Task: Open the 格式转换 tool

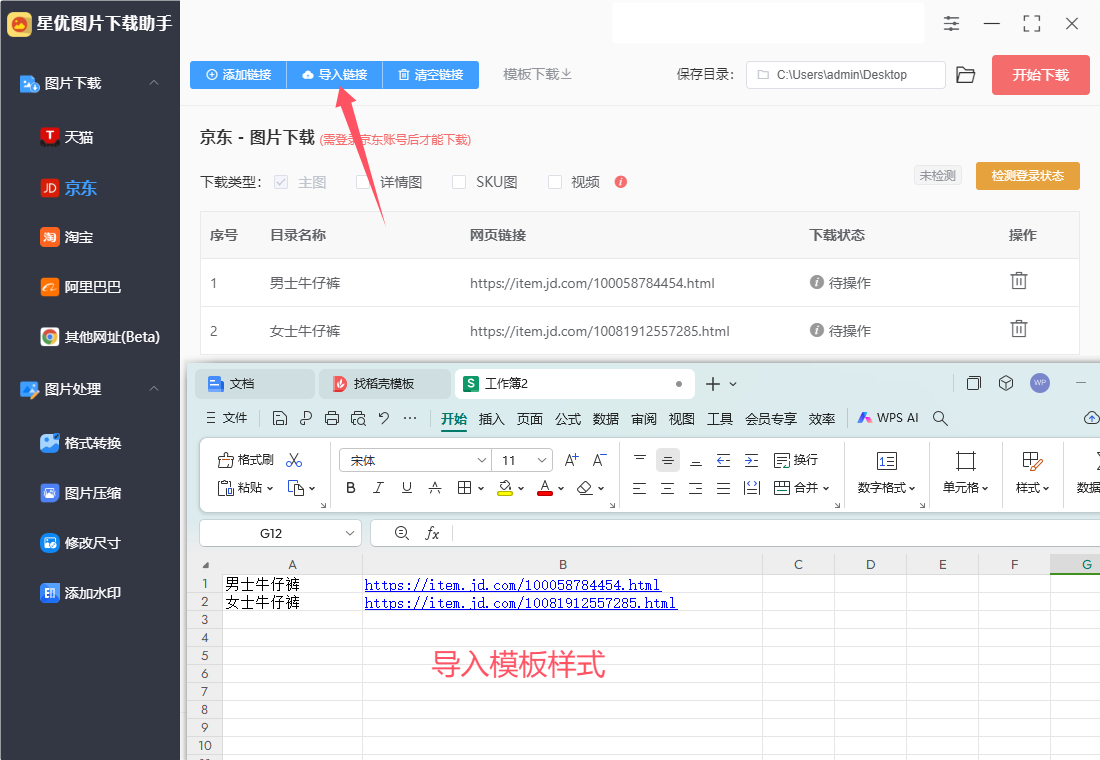Action: coord(81,443)
